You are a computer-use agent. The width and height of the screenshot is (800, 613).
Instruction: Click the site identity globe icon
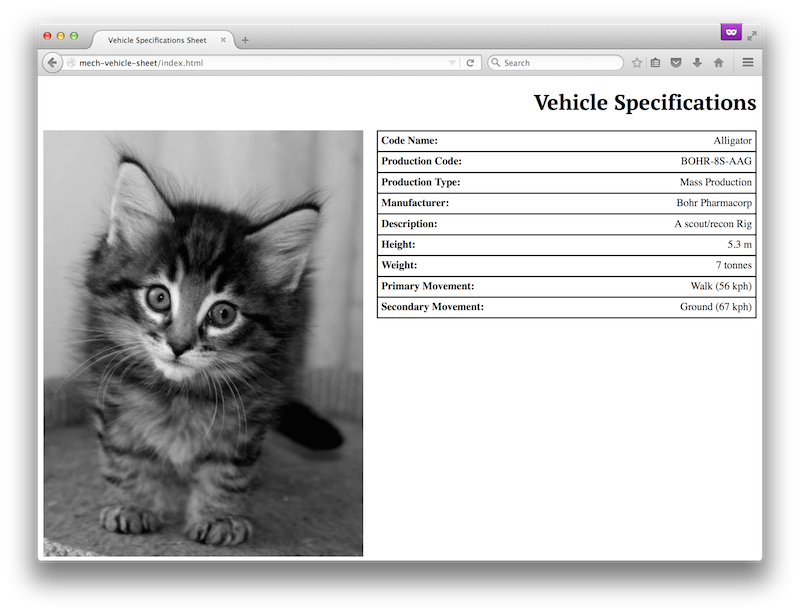[71, 63]
